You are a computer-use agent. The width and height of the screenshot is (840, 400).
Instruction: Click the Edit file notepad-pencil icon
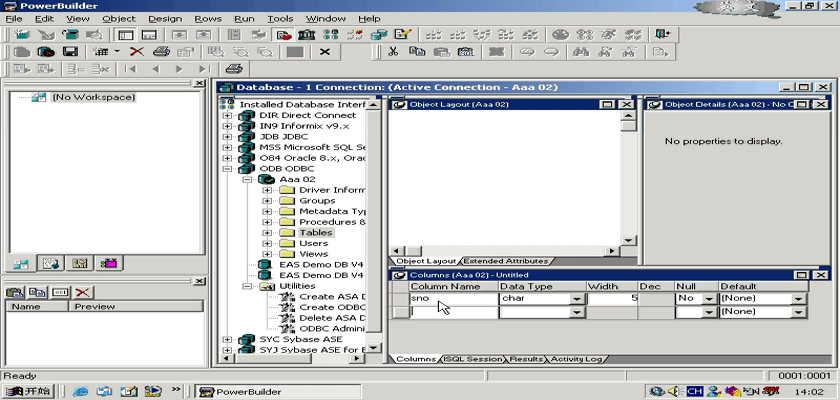coord(402,35)
